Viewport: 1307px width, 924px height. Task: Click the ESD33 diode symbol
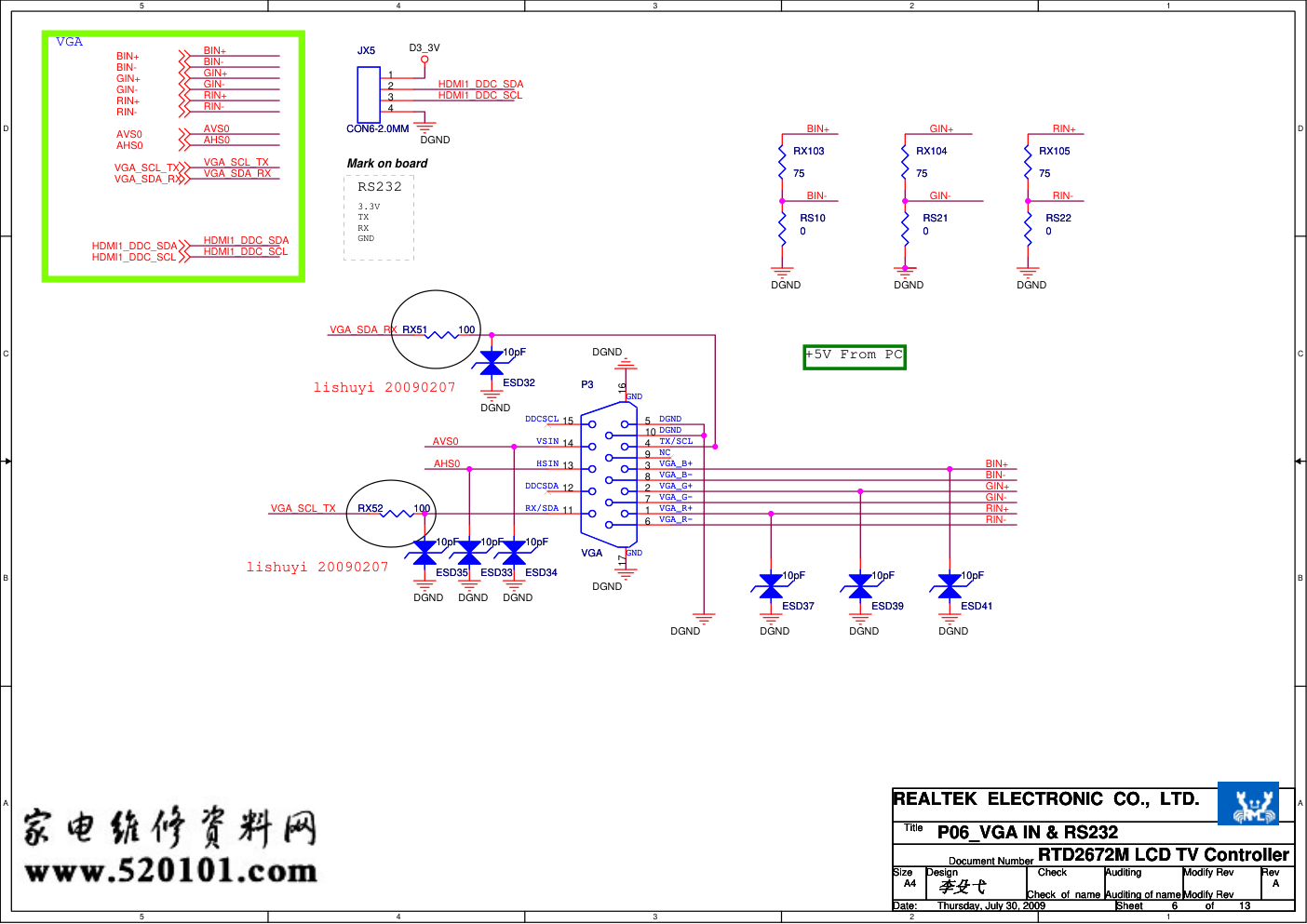coord(469,554)
